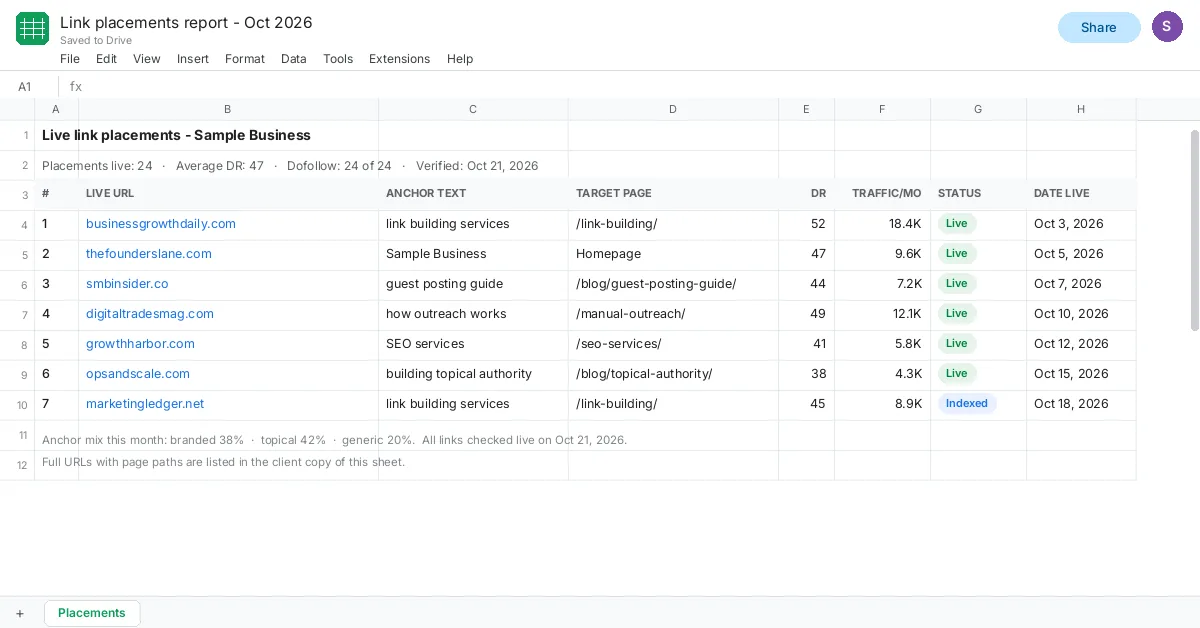Click the LIVE URL header cell

point(228,194)
